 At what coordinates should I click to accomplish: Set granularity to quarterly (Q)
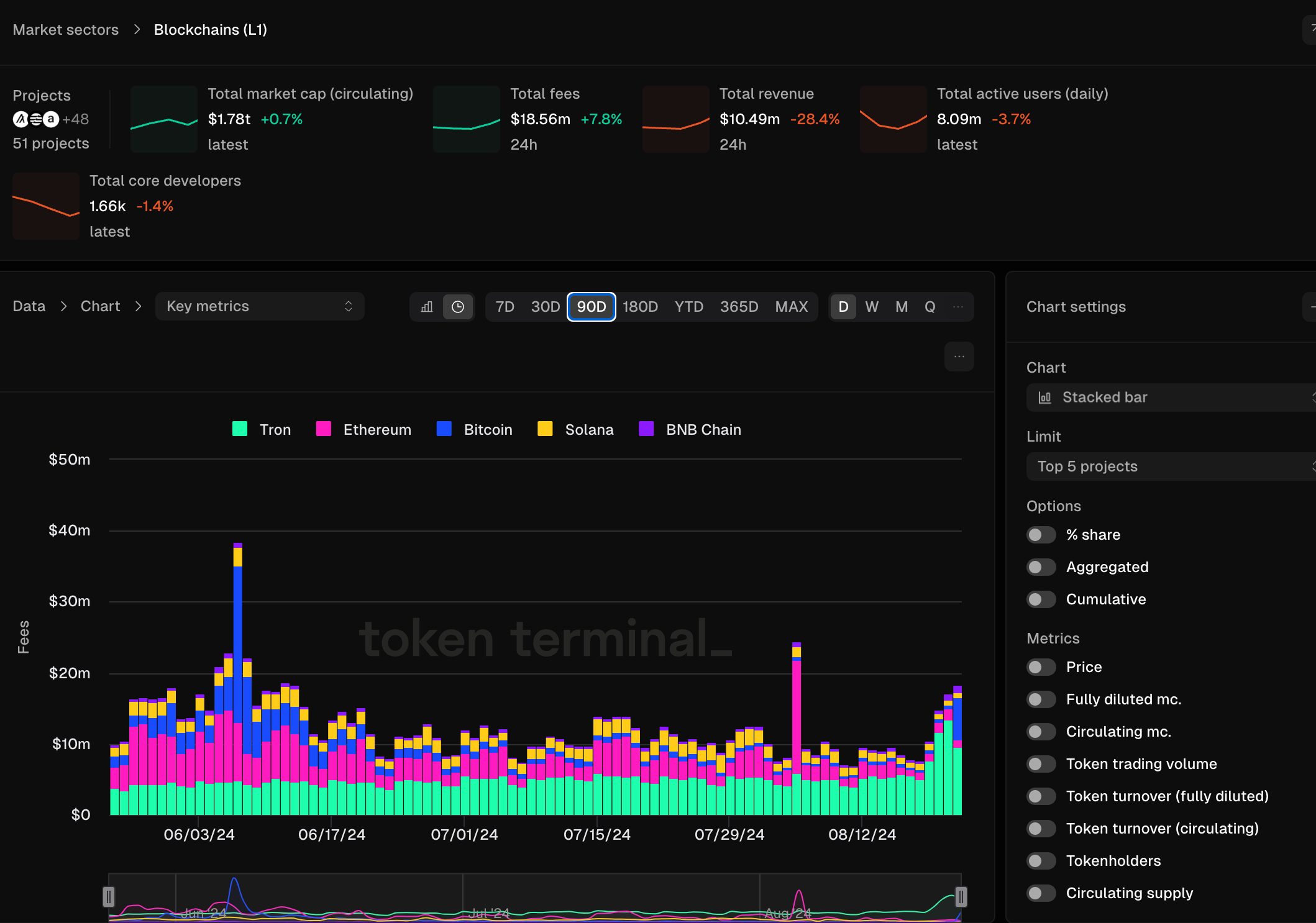930,307
